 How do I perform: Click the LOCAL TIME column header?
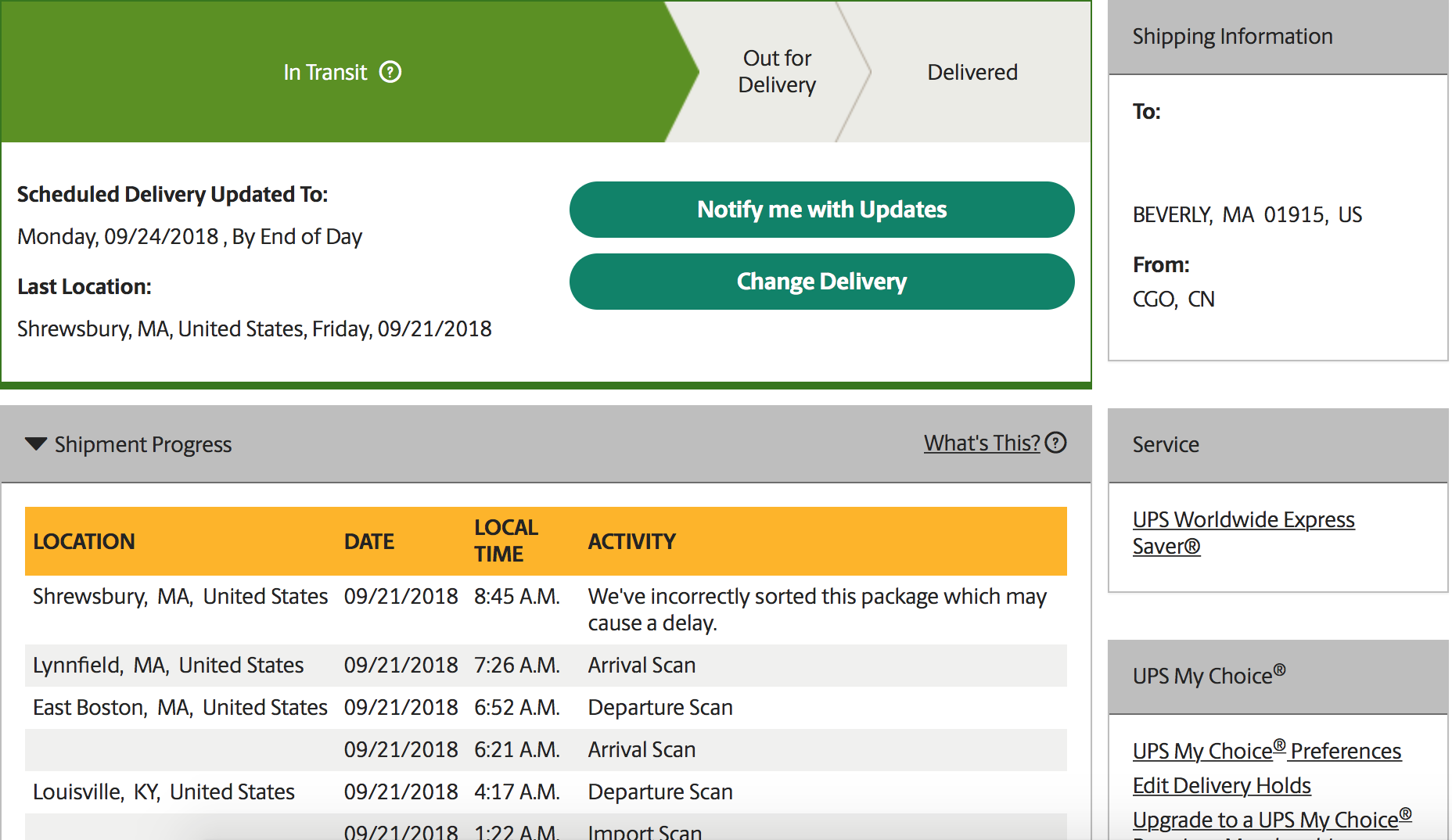[x=505, y=540]
